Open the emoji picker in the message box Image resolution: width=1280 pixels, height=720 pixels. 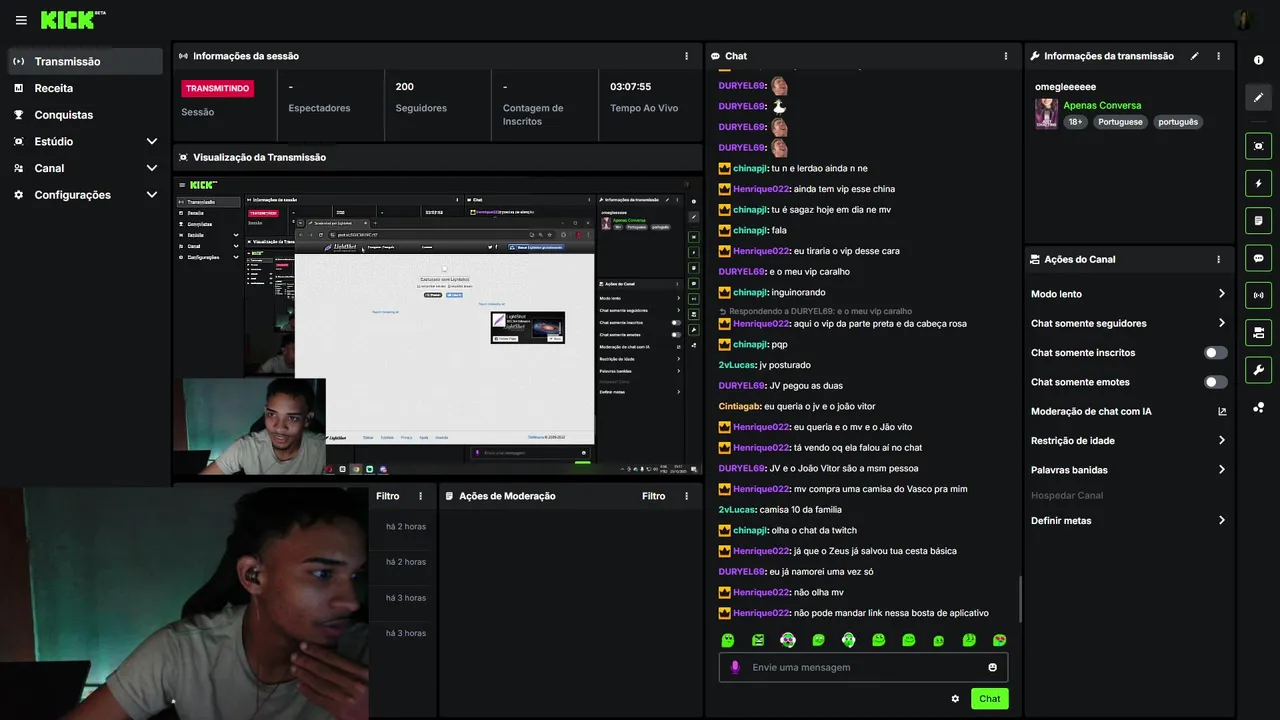[x=993, y=667]
